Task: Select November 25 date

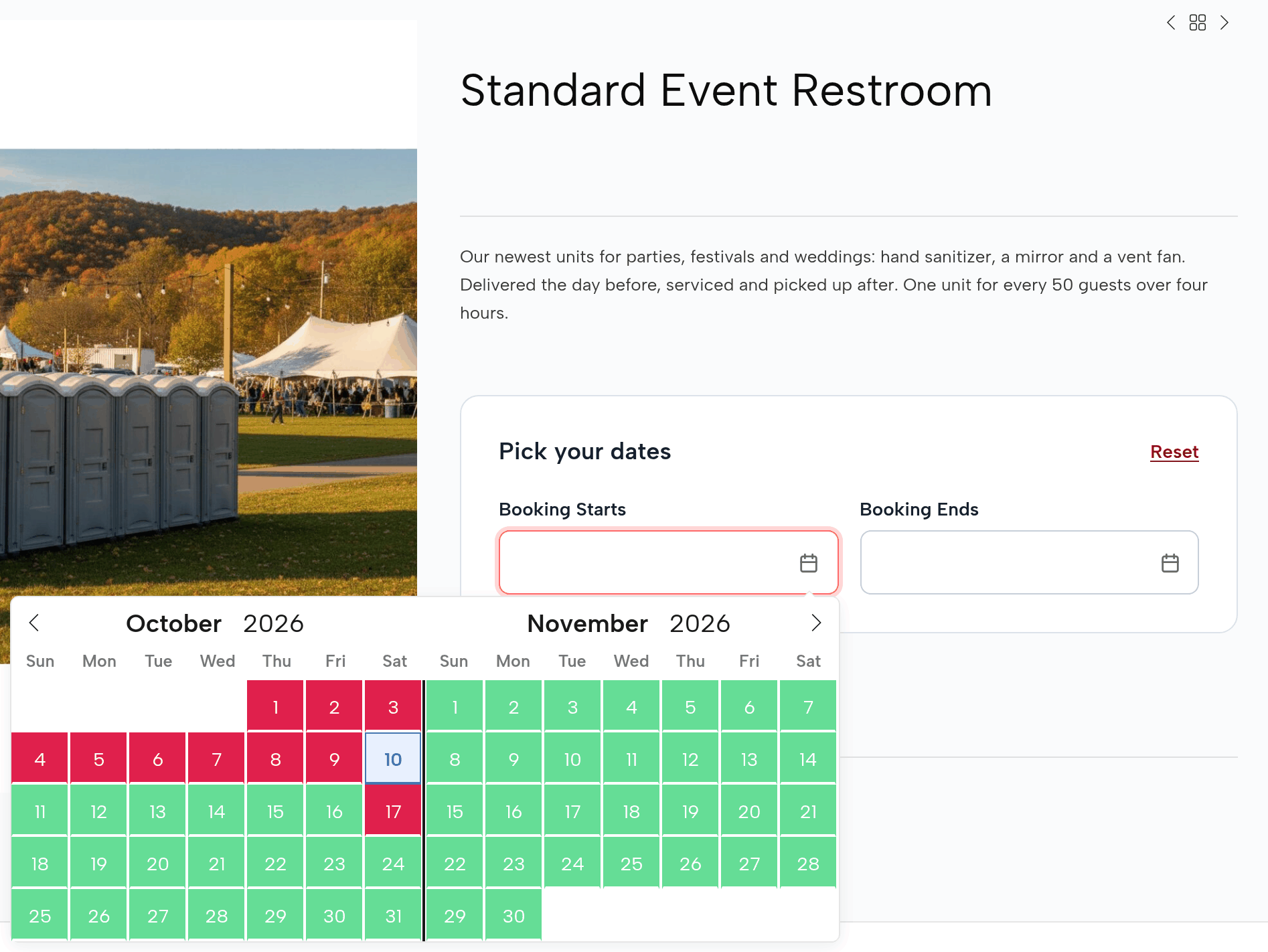Action: (x=631, y=863)
